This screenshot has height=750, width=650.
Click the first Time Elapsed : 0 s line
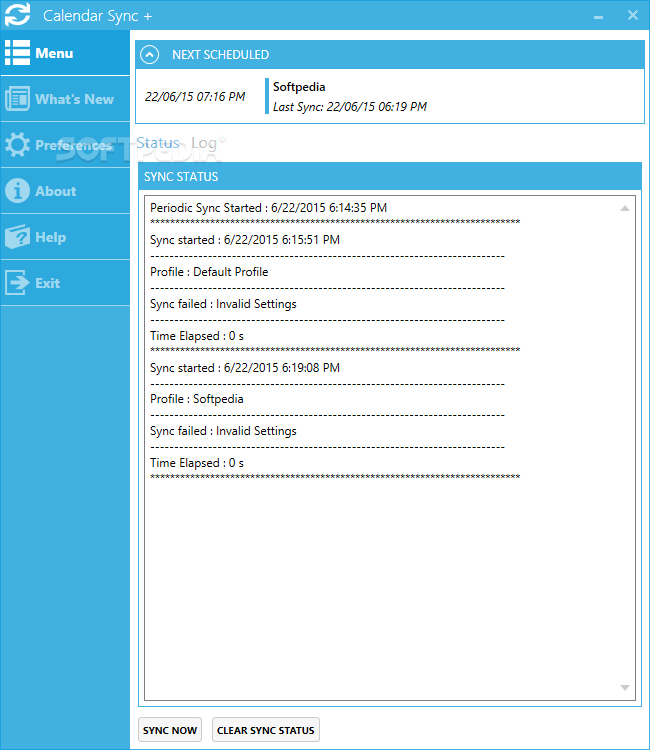197,336
